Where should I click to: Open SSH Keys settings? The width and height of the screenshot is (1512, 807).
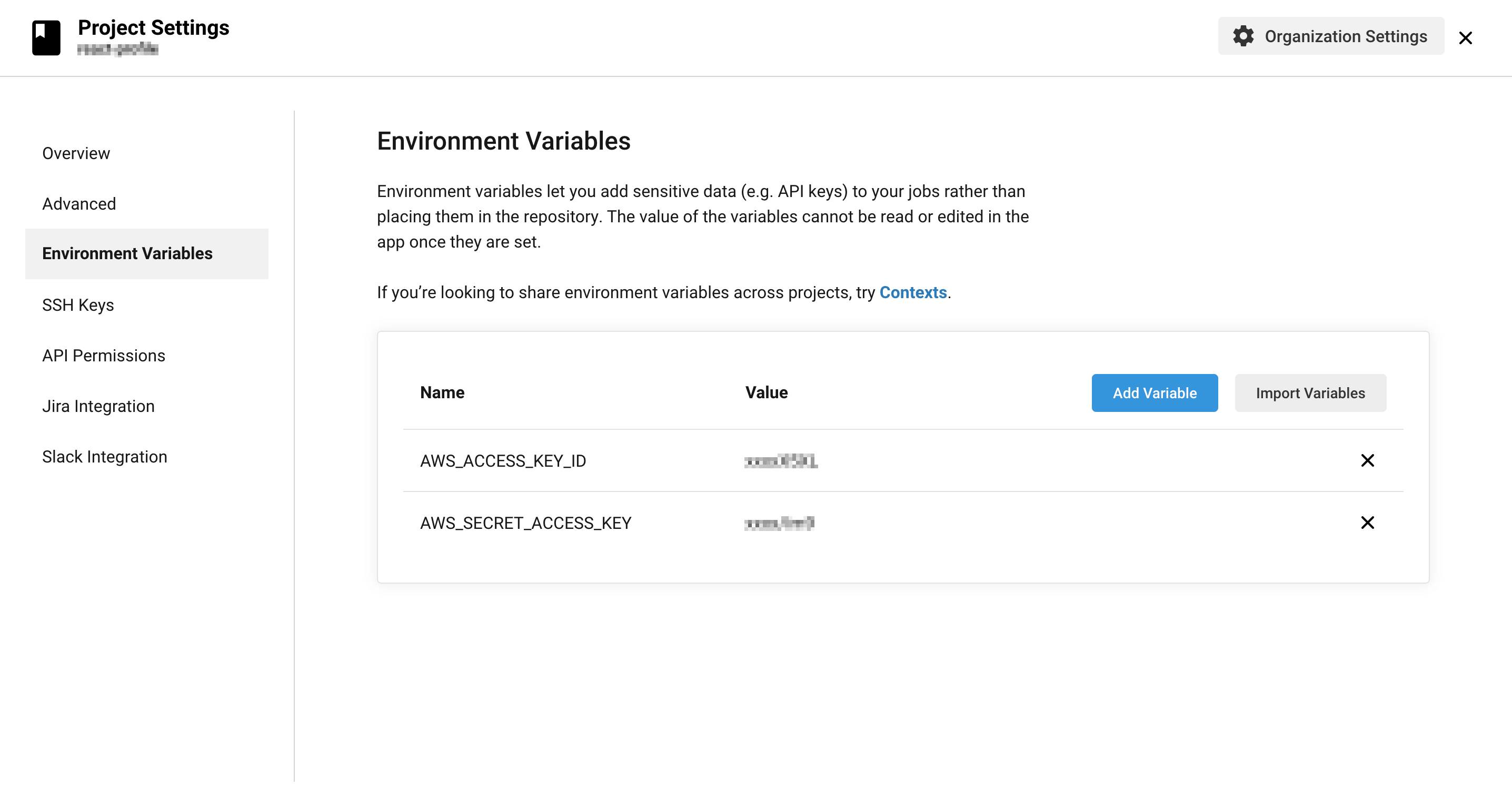(77, 305)
